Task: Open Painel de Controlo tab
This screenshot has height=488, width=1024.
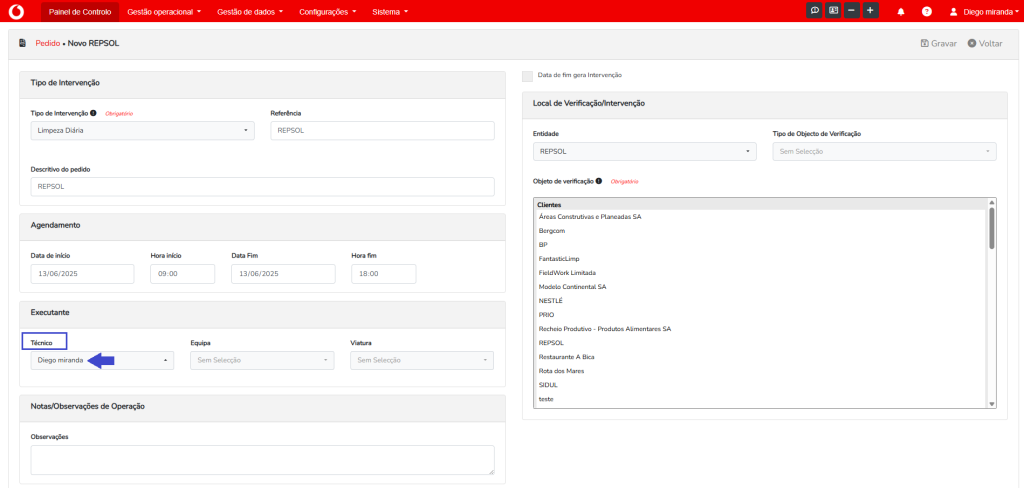Action: point(80,12)
